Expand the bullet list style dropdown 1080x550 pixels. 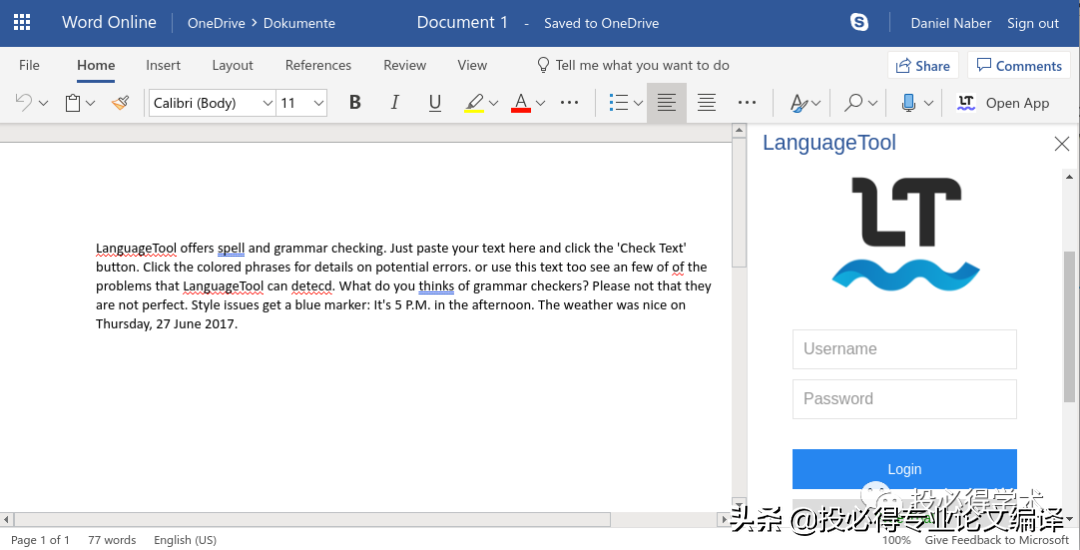[638, 104]
